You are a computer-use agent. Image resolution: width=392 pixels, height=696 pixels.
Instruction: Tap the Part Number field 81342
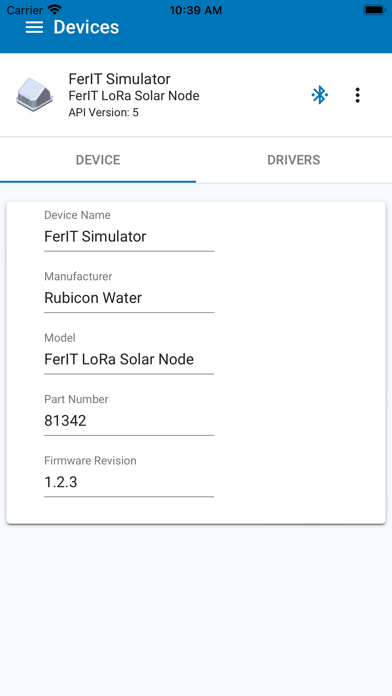coord(129,420)
